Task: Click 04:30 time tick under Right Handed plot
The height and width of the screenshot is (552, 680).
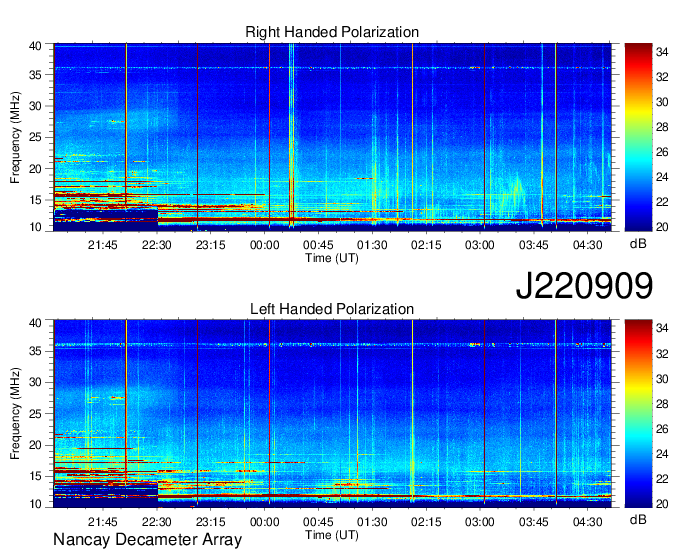Action: tap(588, 245)
